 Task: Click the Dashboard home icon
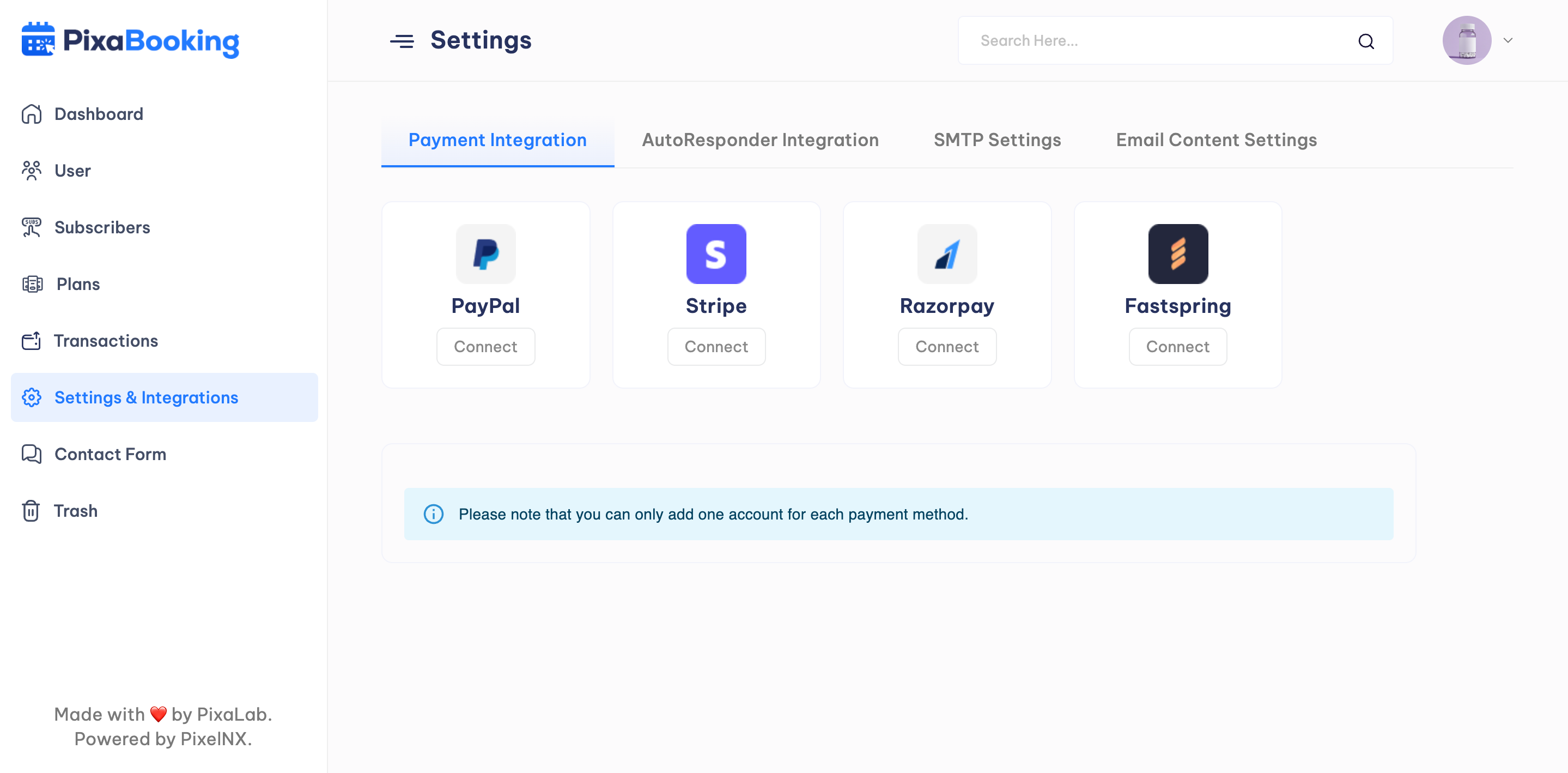[32, 114]
